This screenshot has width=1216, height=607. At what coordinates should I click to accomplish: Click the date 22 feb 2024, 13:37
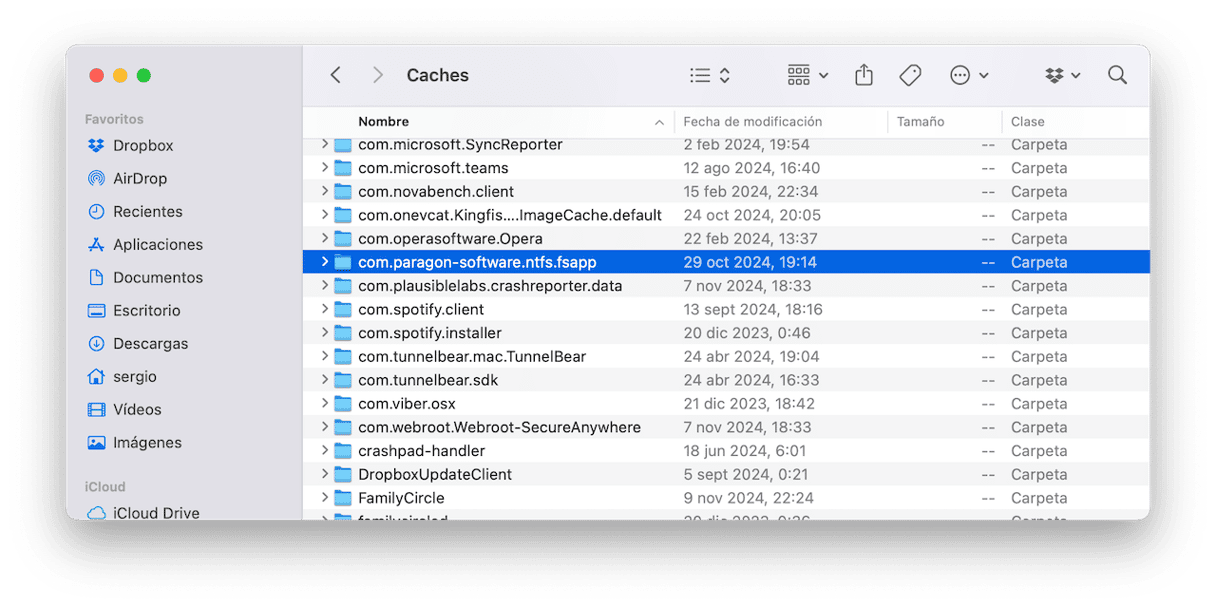pyautogui.click(x=750, y=238)
